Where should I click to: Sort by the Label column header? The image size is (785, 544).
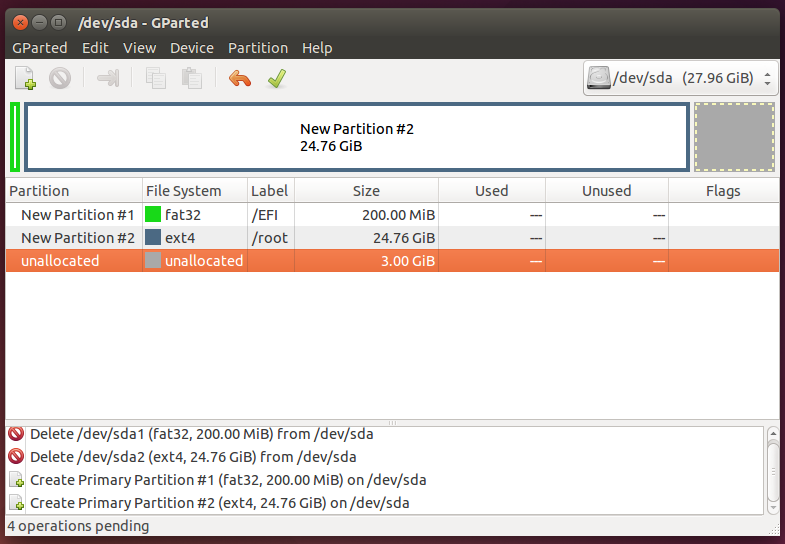tap(271, 191)
